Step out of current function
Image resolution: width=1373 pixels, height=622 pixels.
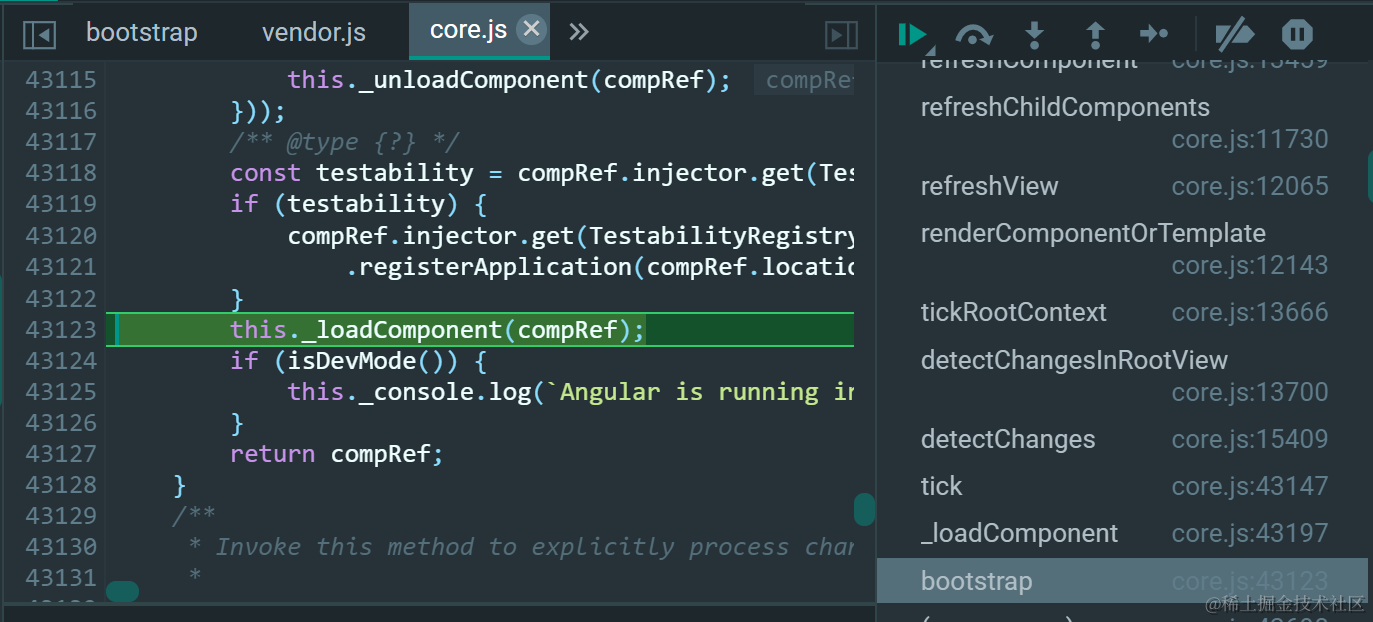(x=1095, y=35)
